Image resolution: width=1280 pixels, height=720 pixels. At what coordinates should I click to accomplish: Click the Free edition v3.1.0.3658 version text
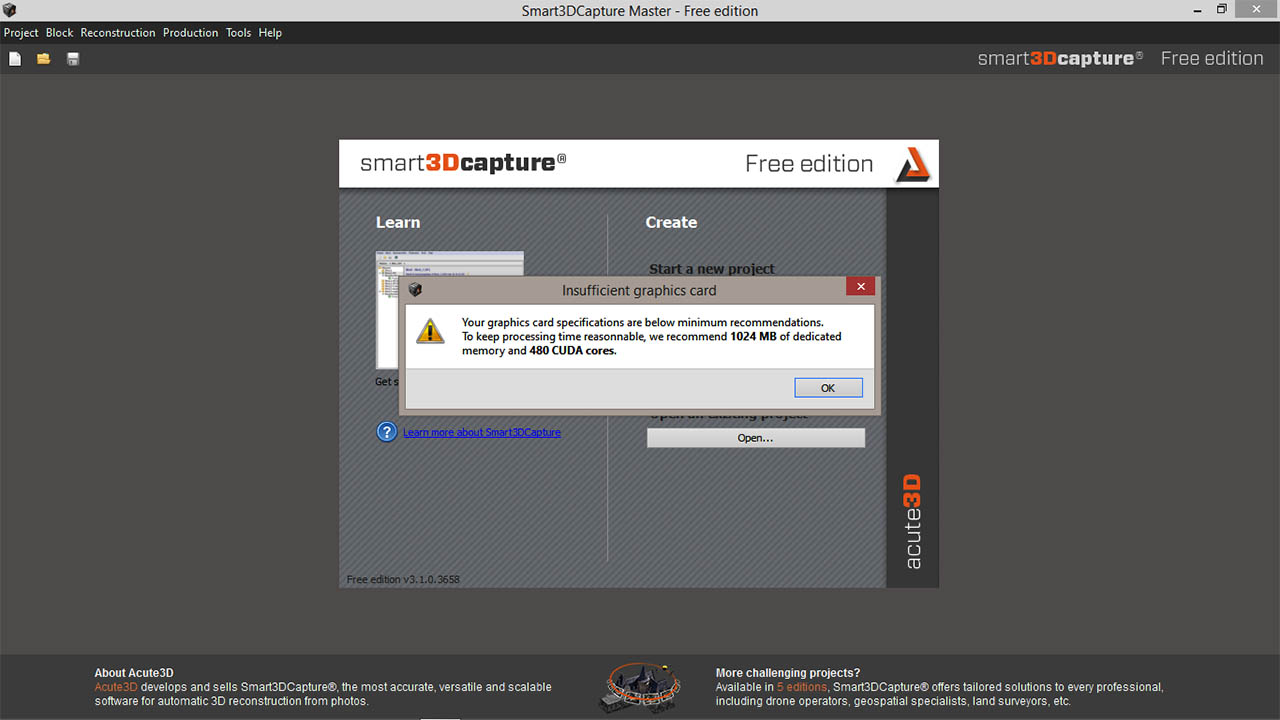[403, 579]
